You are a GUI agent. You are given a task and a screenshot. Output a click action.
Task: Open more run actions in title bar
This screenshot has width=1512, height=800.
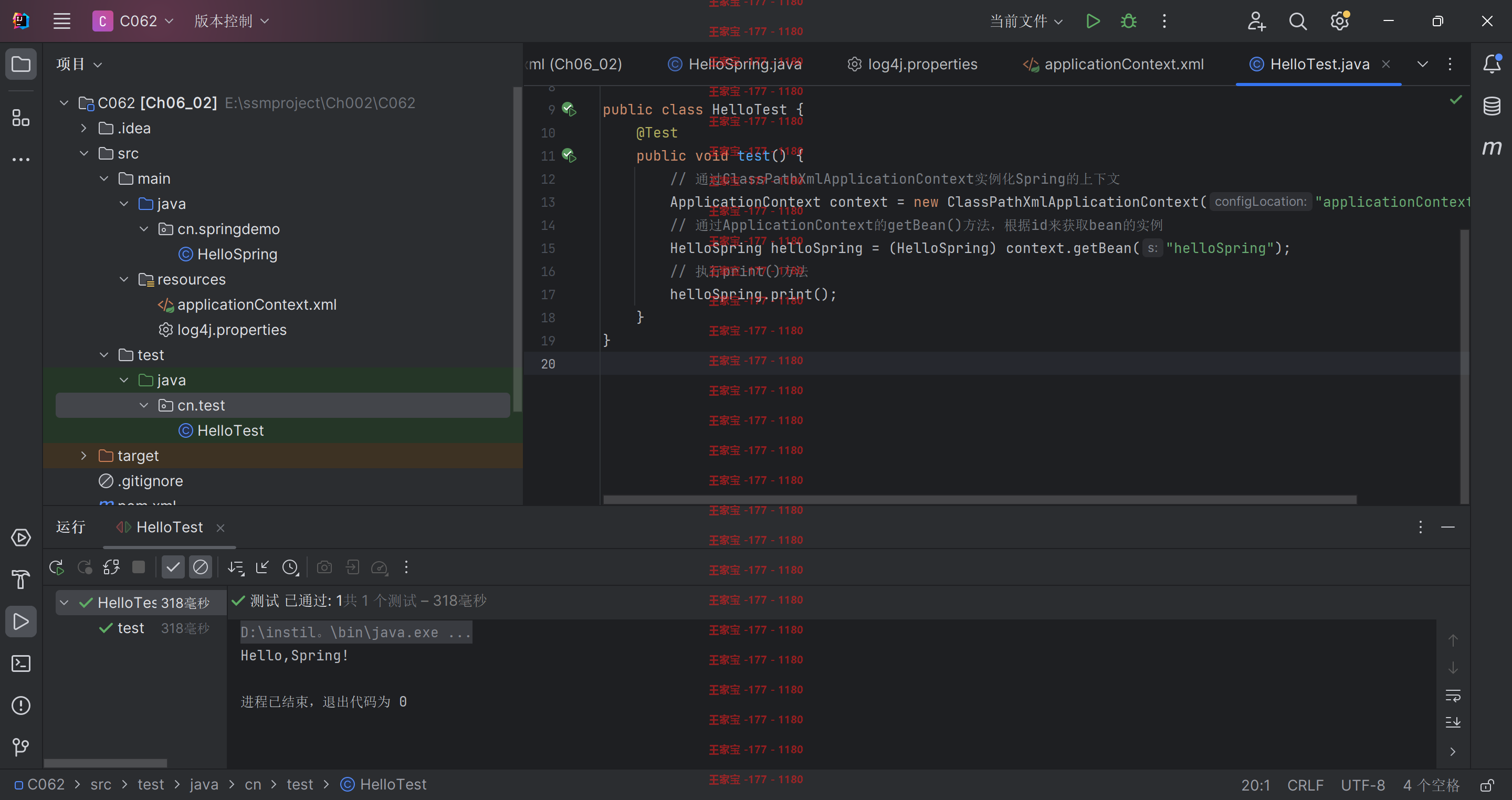pos(1164,21)
